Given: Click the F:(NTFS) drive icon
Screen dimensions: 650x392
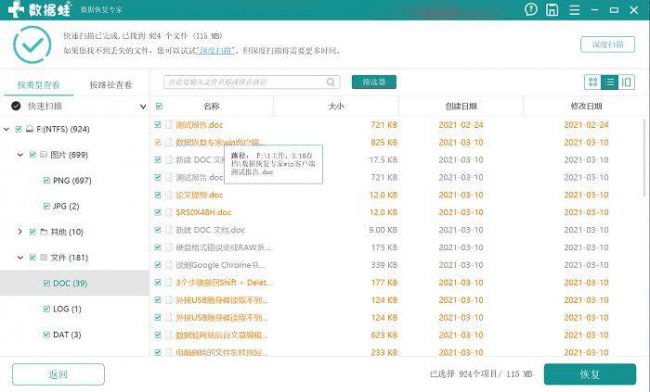Looking at the screenshot, I should tap(29, 129).
